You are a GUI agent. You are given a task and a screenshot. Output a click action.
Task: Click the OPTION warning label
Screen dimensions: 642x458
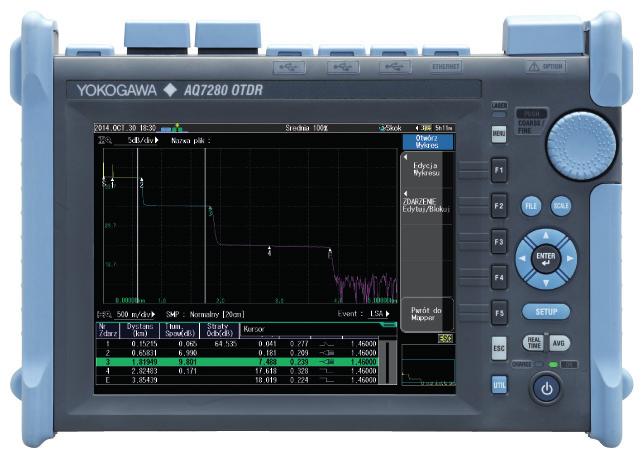pos(546,67)
